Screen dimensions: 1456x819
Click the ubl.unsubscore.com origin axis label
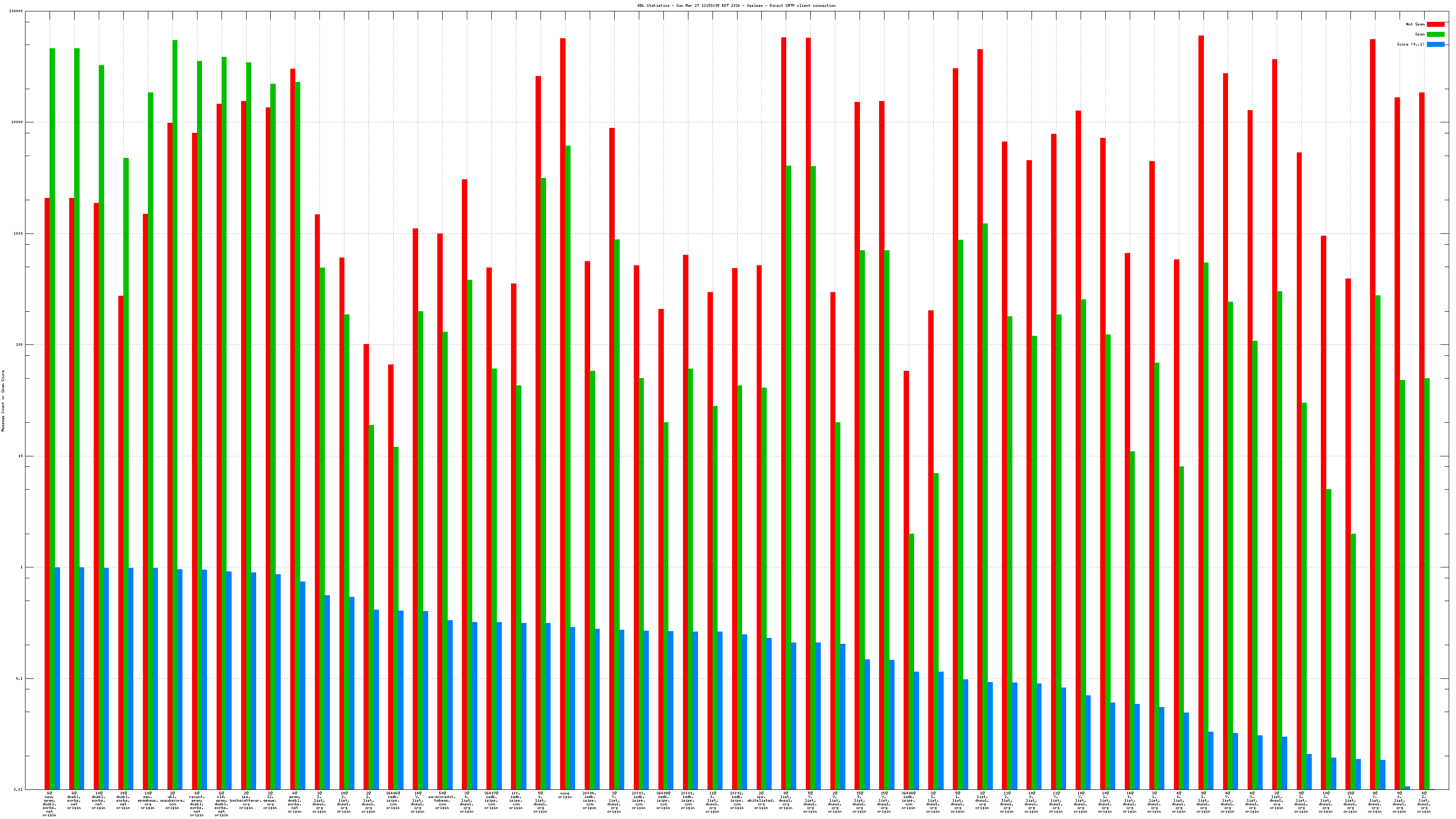pyautogui.click(x=172, y=800)
